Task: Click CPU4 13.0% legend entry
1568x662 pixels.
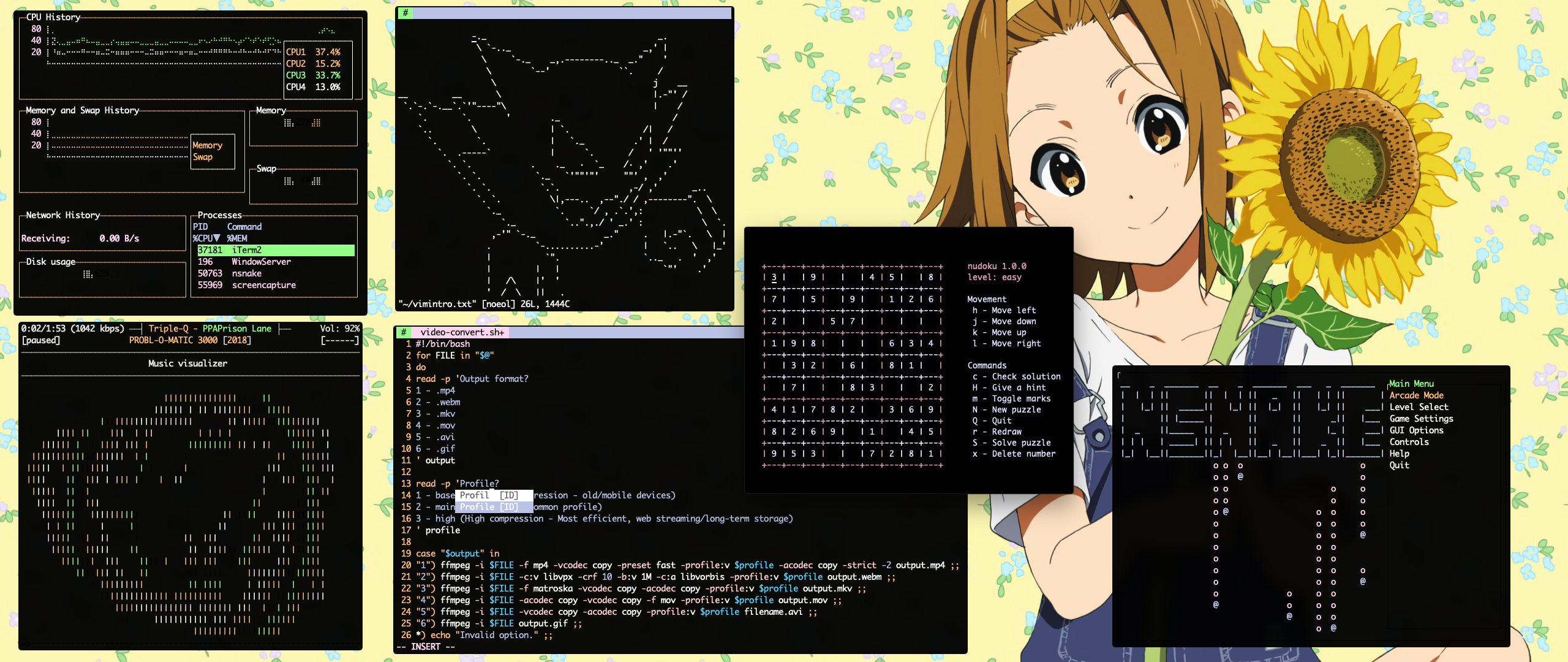Action: coord(313,87)
